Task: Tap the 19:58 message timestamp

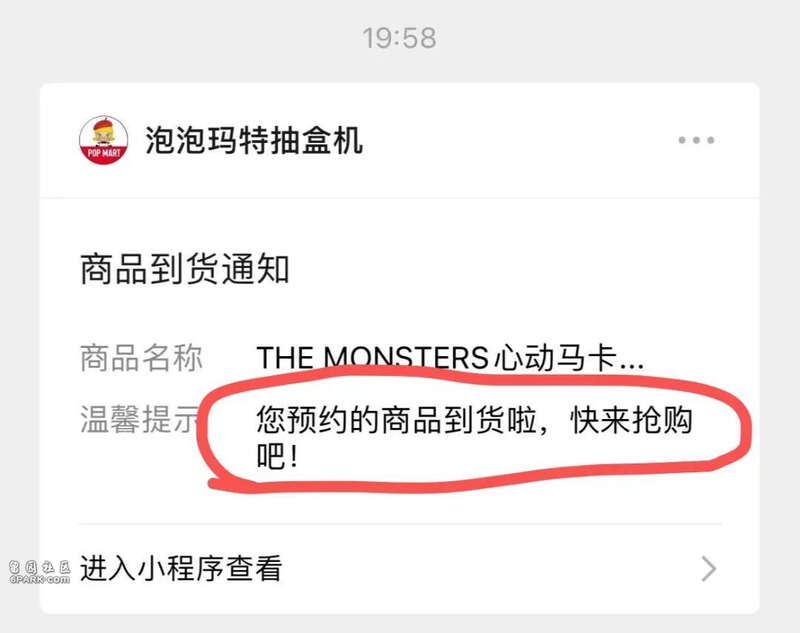Action: pyautogui.click(x=399, y=38)
